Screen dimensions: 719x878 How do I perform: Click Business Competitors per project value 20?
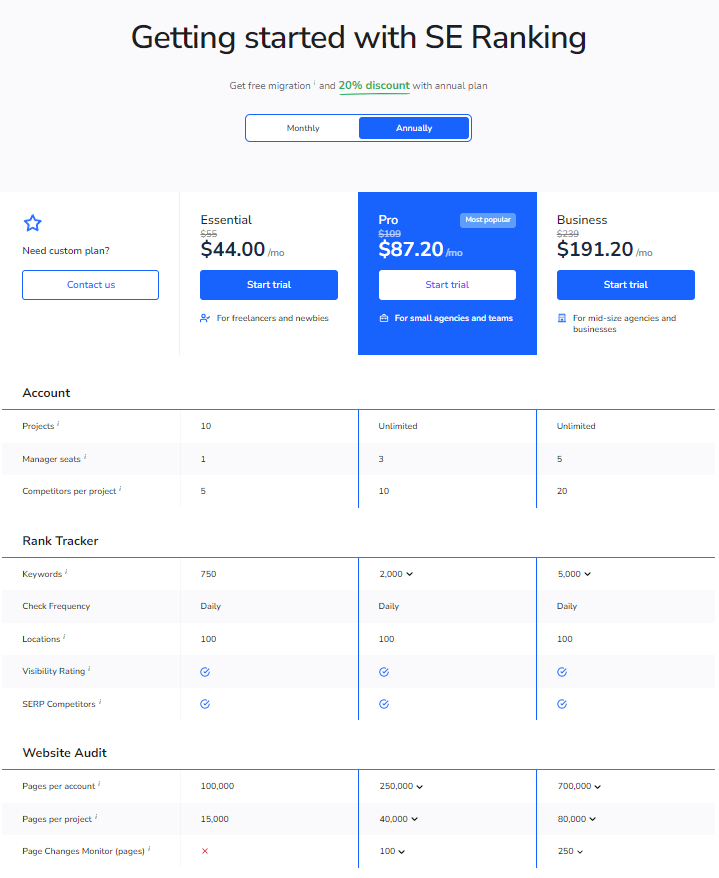(x=562, y=491)
